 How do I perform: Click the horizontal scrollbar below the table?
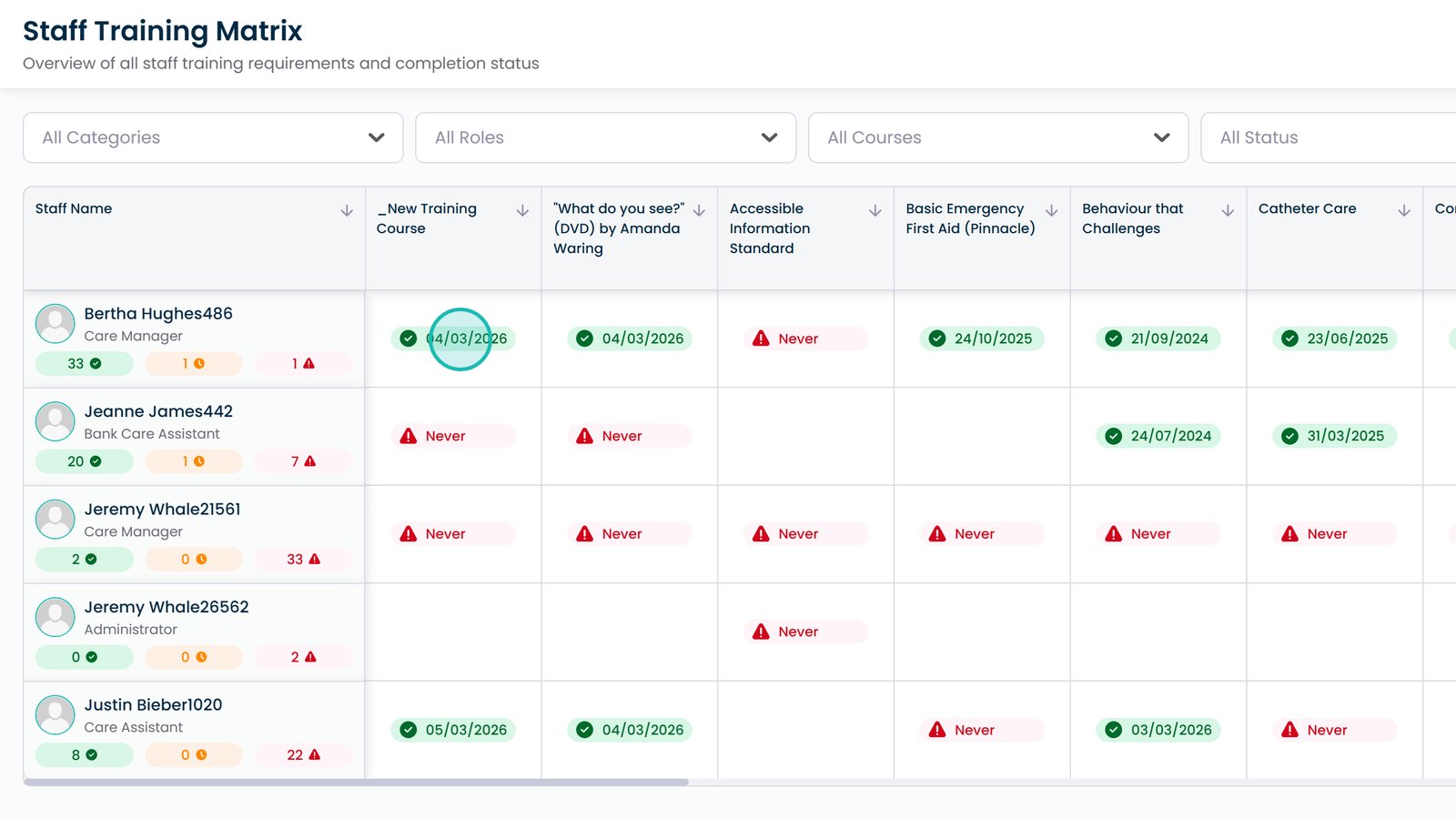(356, 782)
